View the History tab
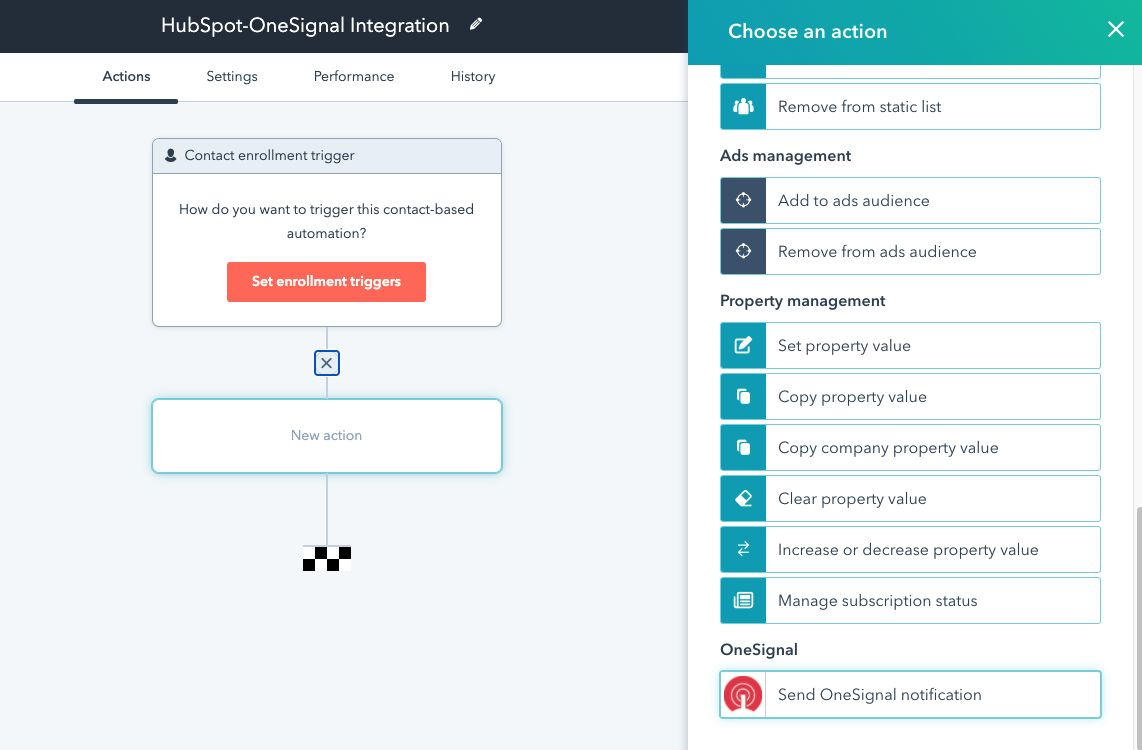Viewport: 1142px width, 750px height. coord(473,76)
